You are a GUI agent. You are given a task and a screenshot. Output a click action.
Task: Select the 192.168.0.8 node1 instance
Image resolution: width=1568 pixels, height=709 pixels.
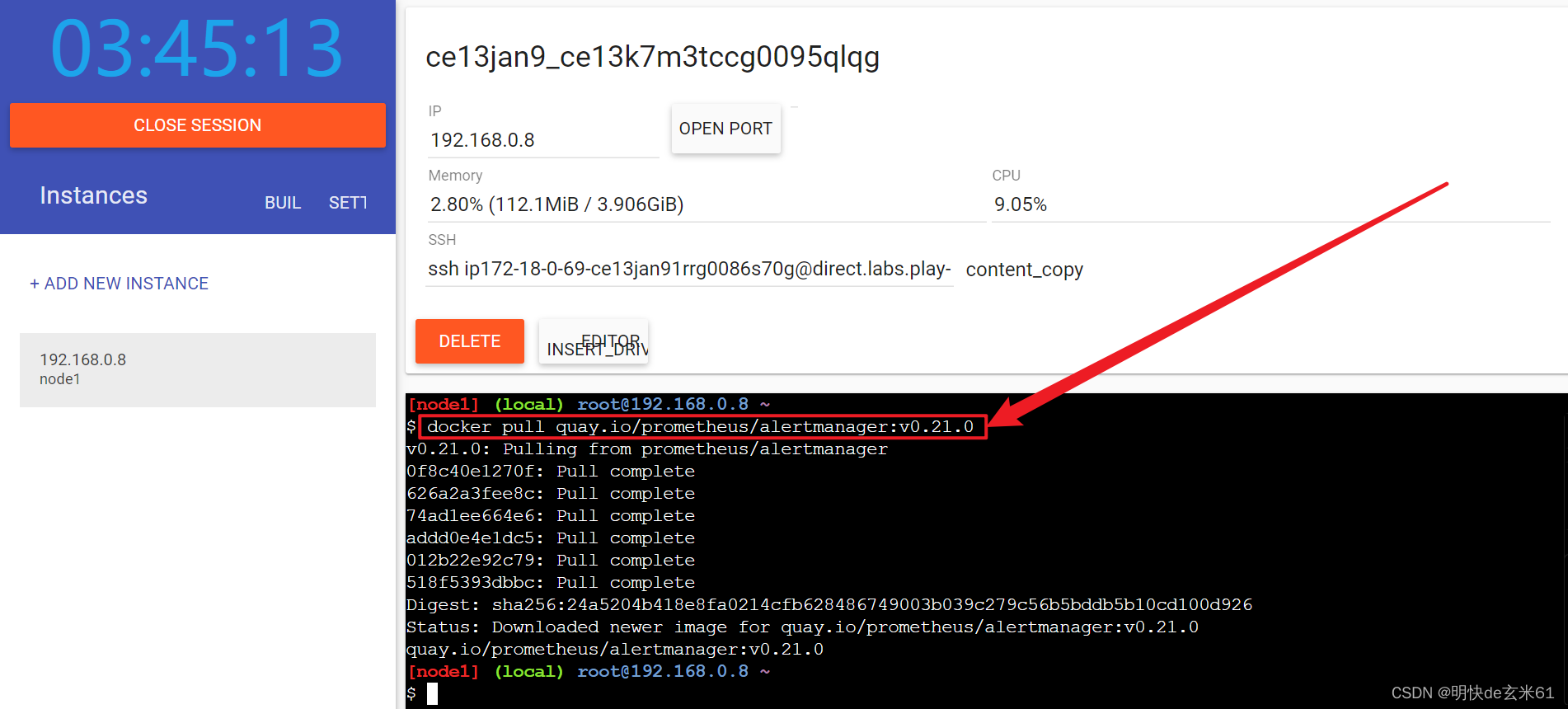198,369
